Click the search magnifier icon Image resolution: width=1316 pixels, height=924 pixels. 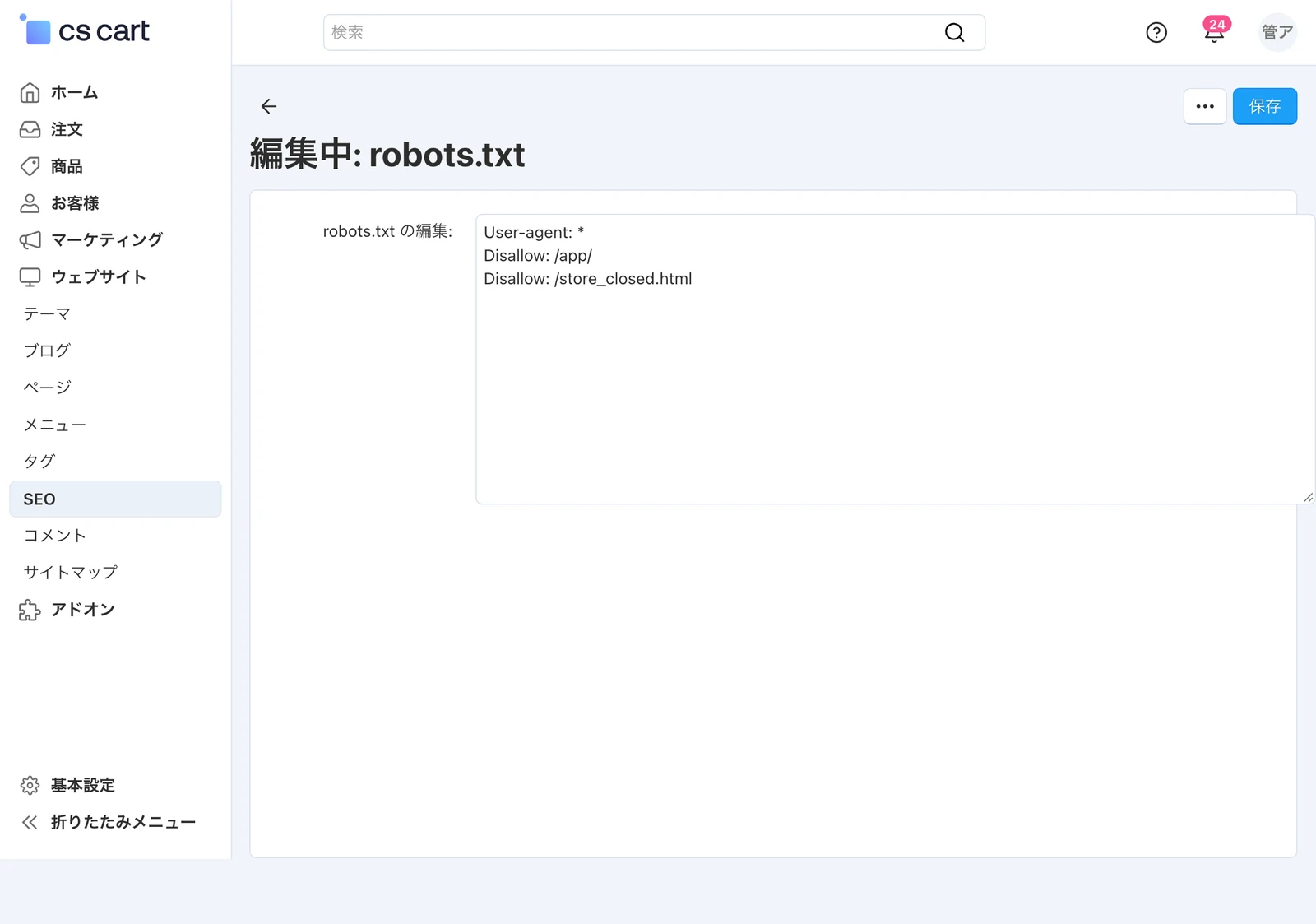pyautogui.click(x=954, y=32)
